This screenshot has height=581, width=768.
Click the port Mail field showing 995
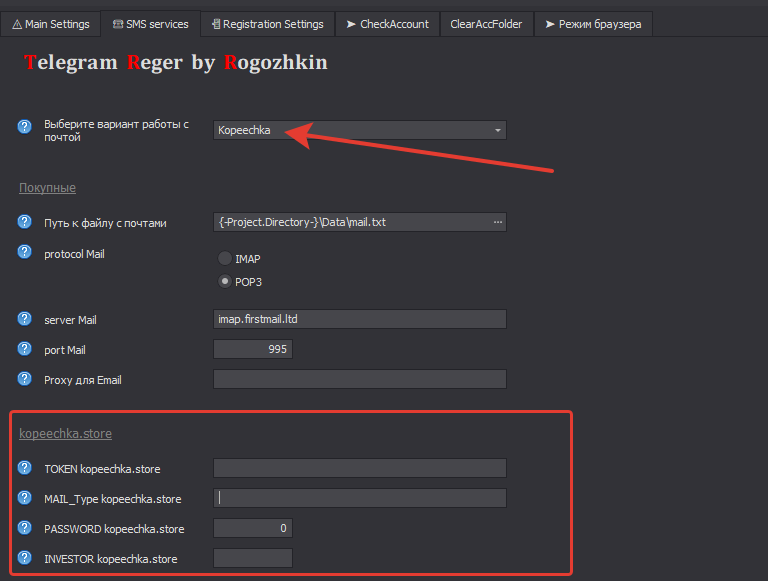coord(253,349)
